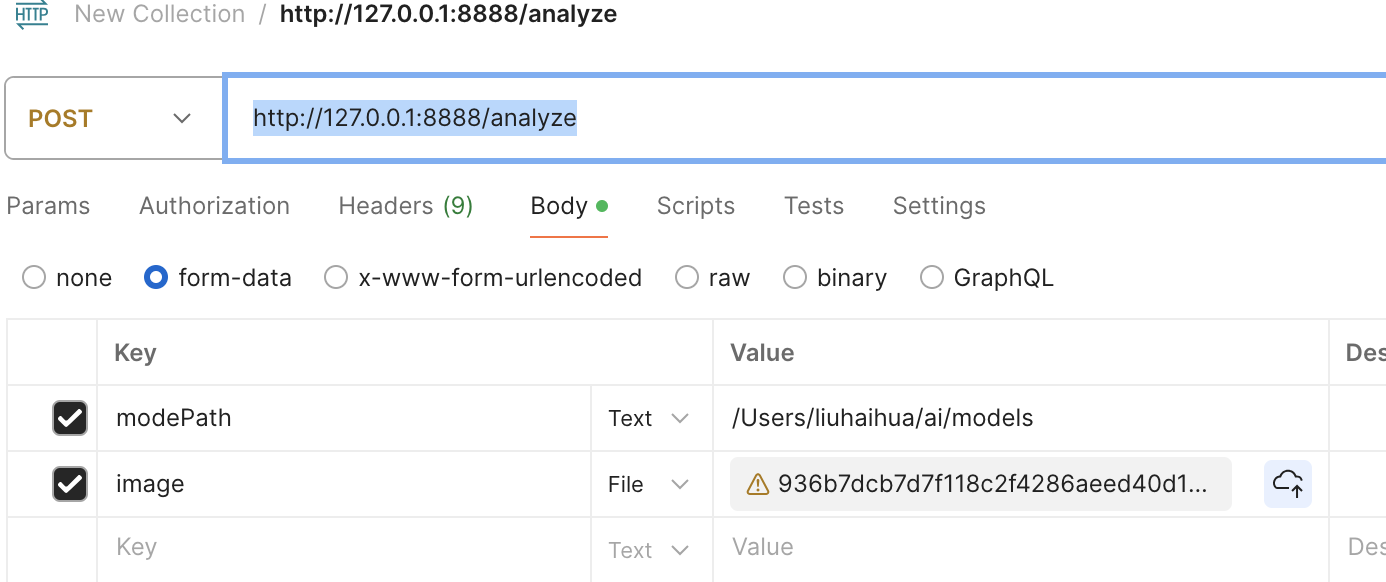
Task: Select the GraphQL body option
Action: (932, 277)
